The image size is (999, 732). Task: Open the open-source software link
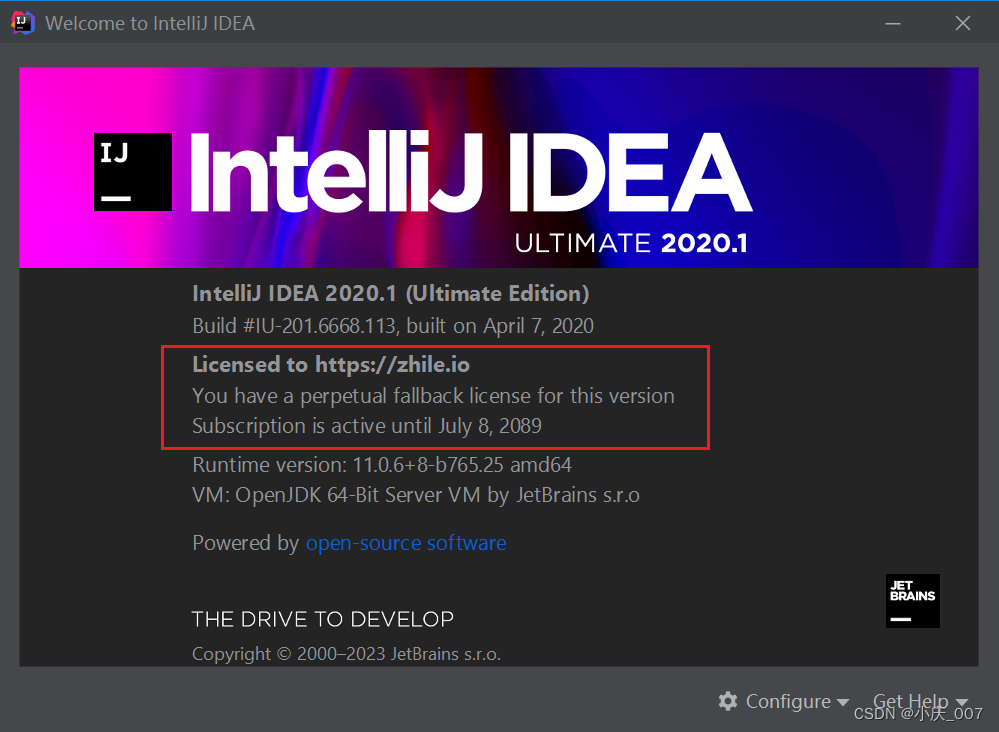pos(405,543)
